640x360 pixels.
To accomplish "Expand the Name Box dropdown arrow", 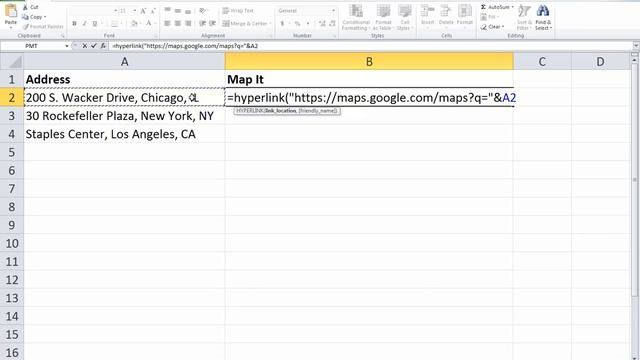I will click(67, 46).
